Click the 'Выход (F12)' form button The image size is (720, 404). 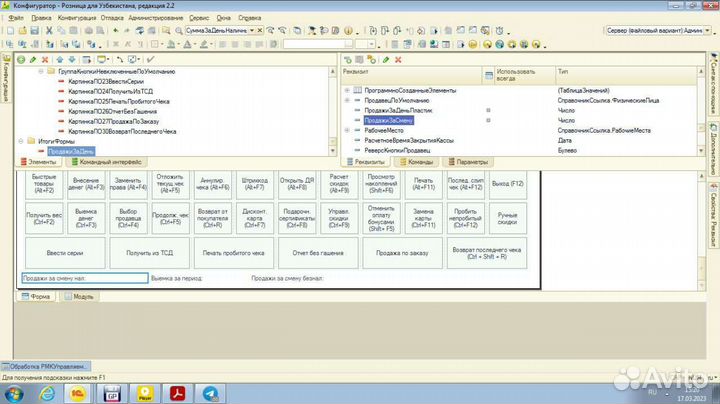pos(508,184)
